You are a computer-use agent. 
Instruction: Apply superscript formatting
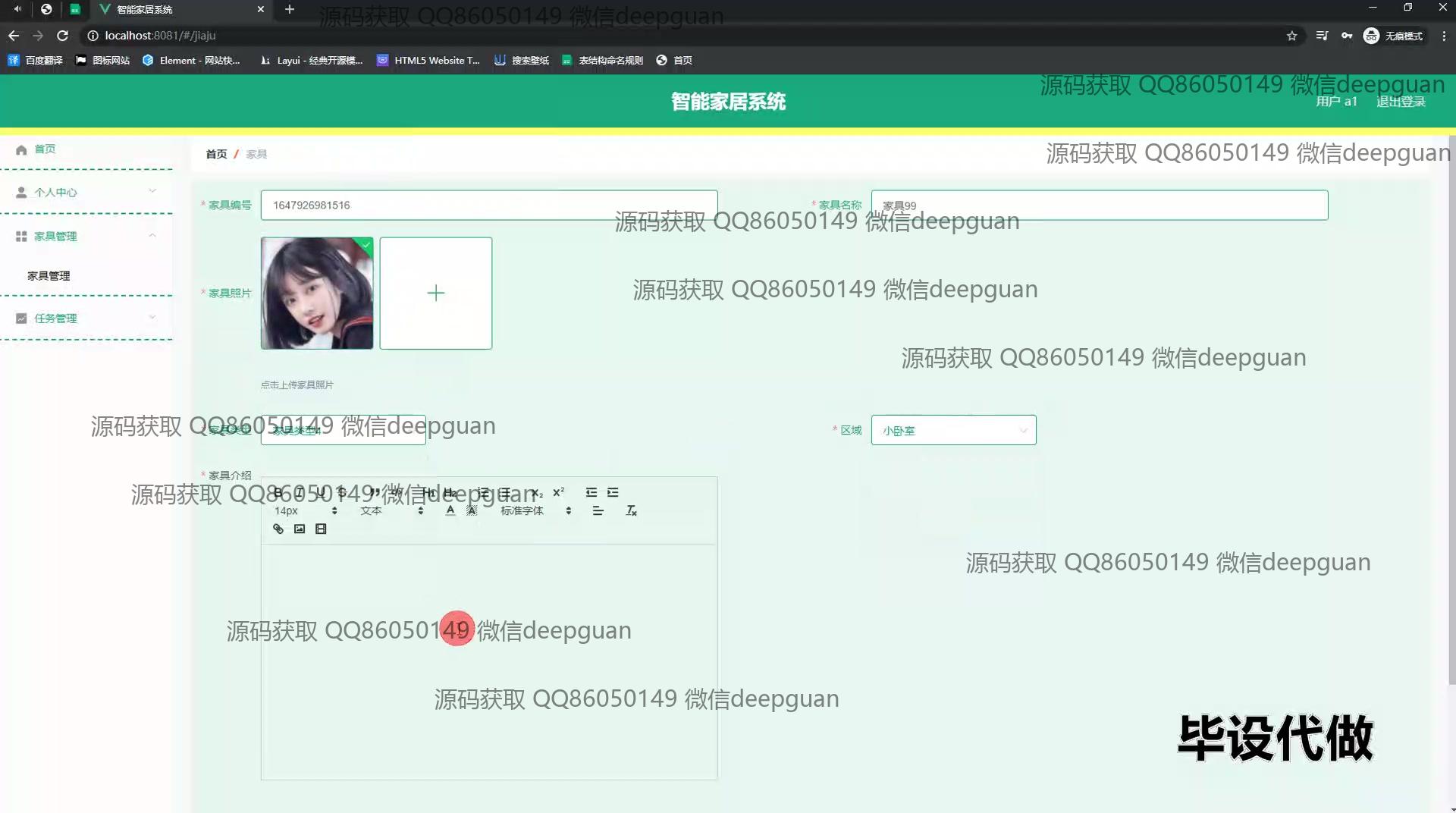coord(559,492)
